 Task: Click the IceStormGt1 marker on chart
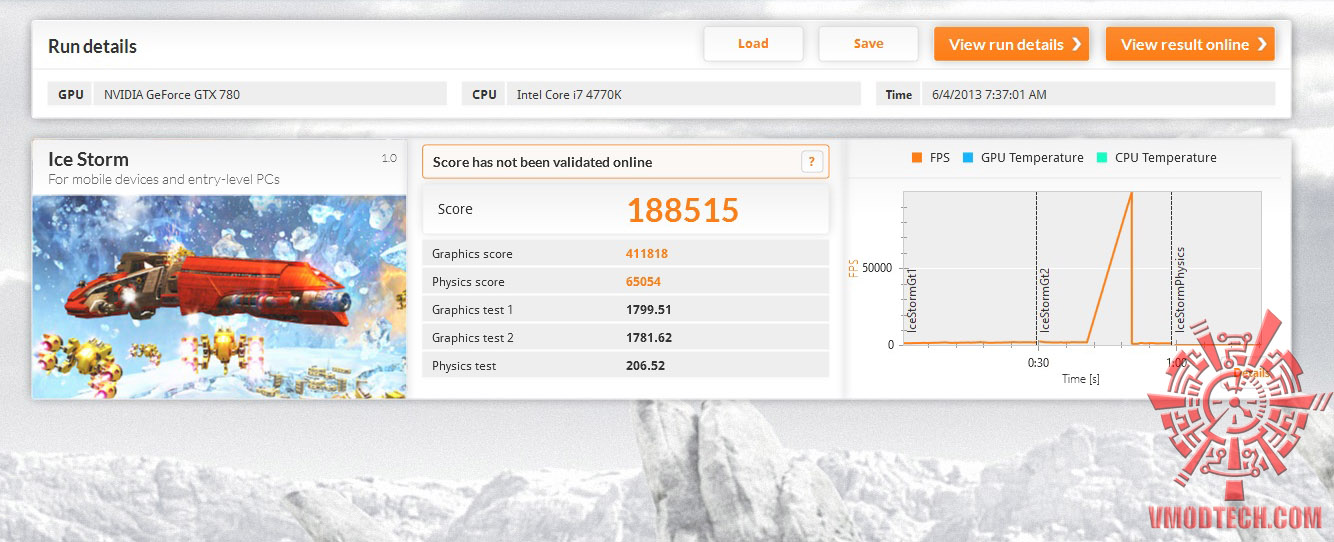click(912, 301)
